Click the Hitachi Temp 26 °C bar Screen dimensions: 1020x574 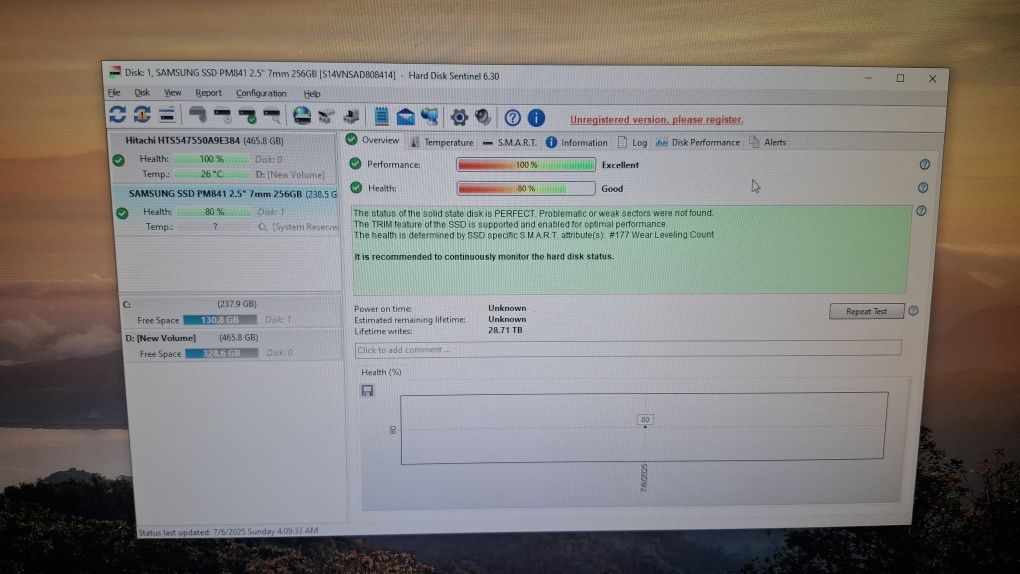pyautogui.click(x=211, y=174)
